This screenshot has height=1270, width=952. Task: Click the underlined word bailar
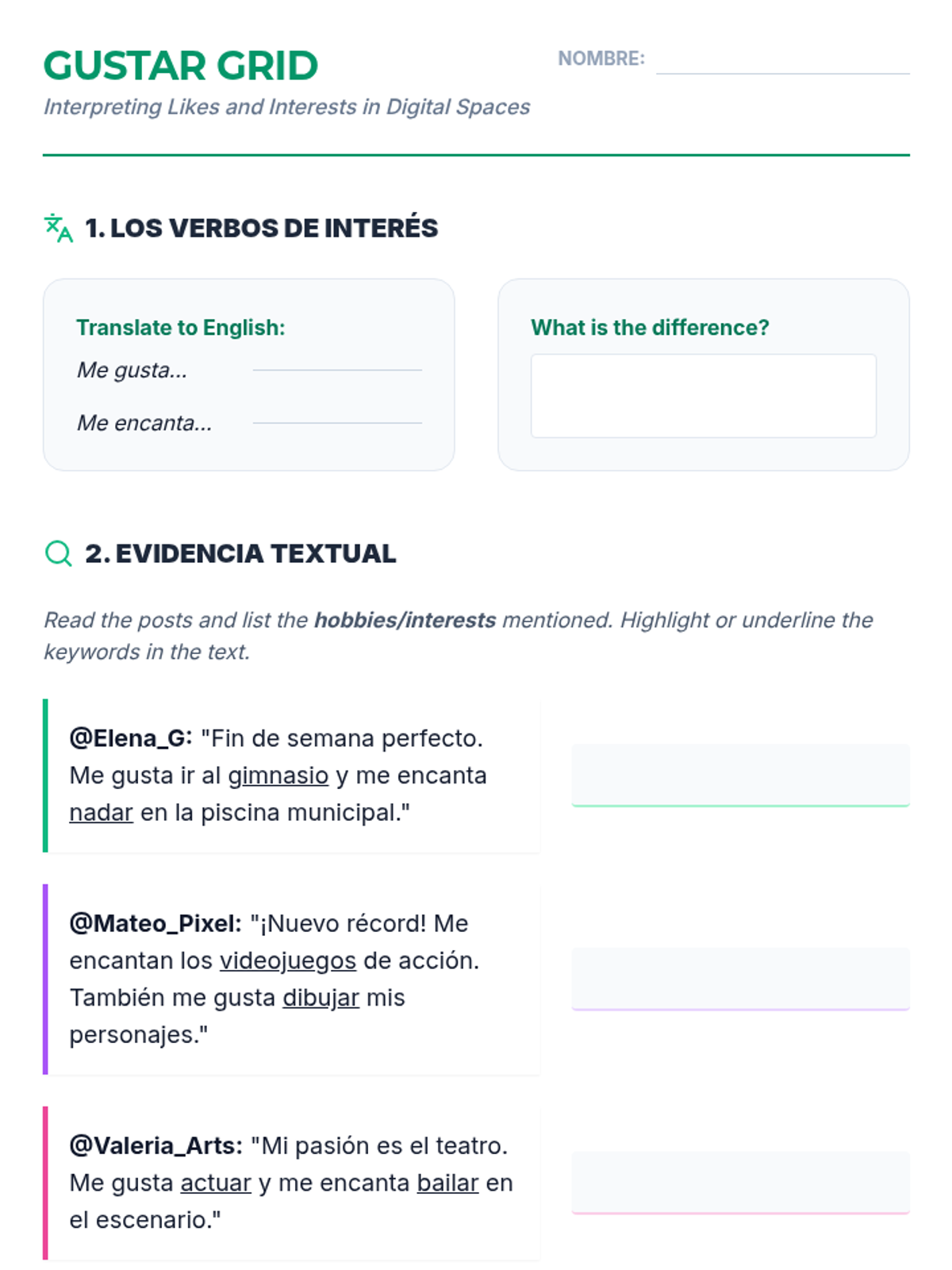[447, 1183]
